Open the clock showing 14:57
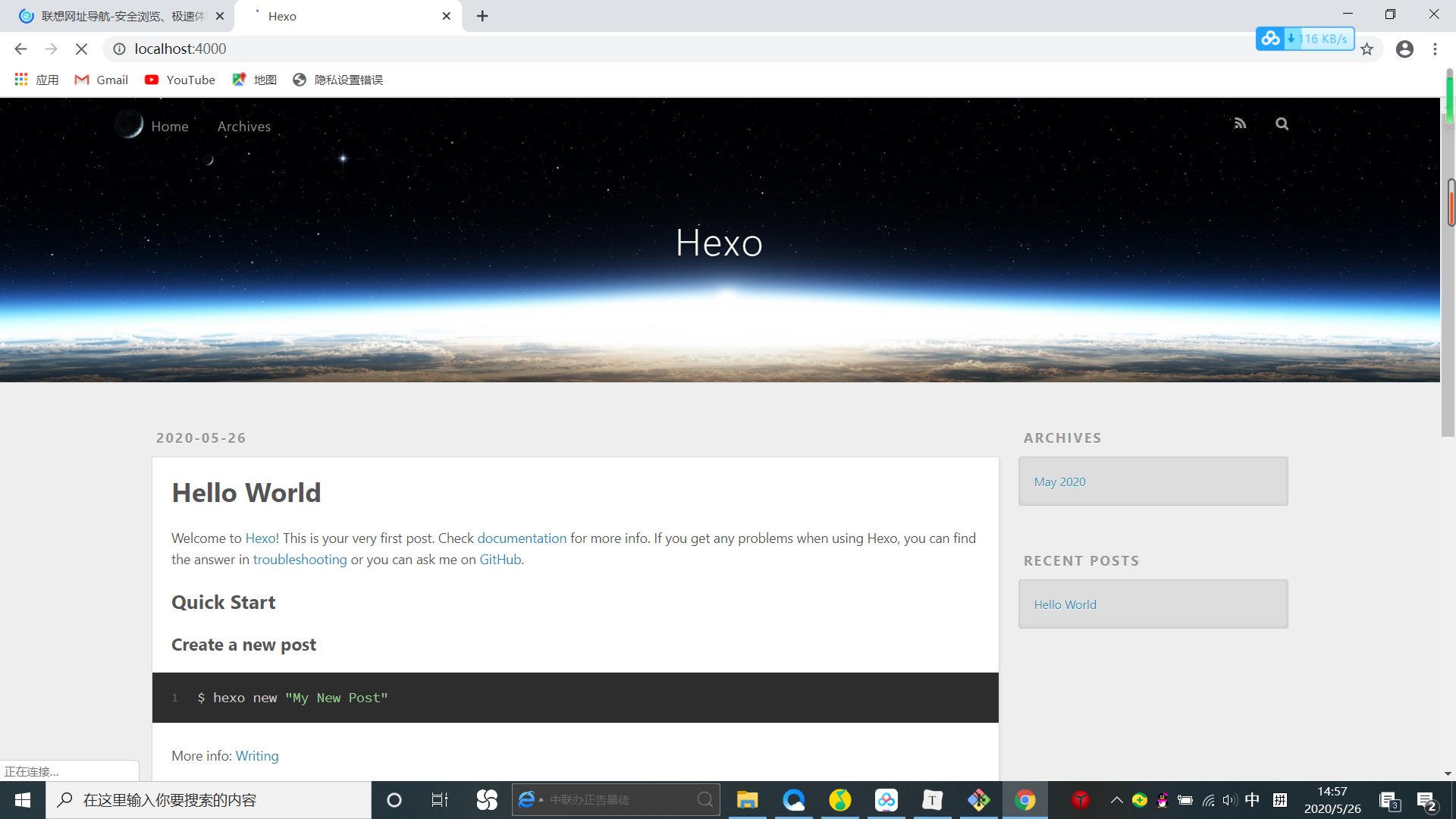The image size is (1456, 819). tap(1332, 800)
